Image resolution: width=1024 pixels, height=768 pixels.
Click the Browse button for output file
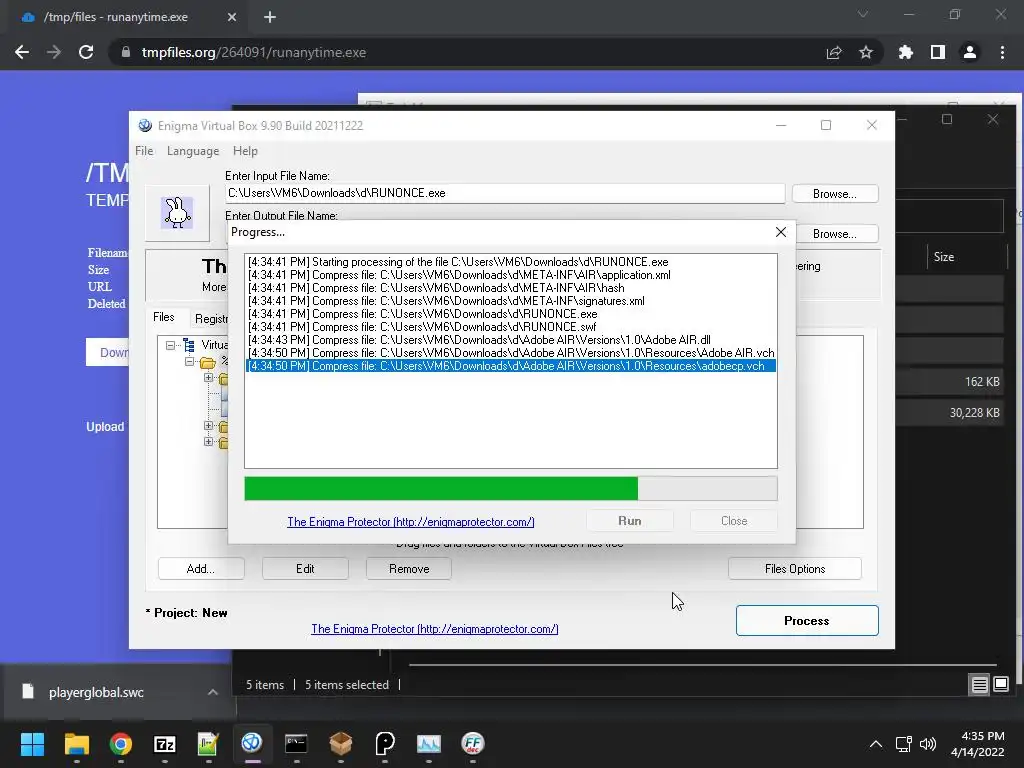835,234
